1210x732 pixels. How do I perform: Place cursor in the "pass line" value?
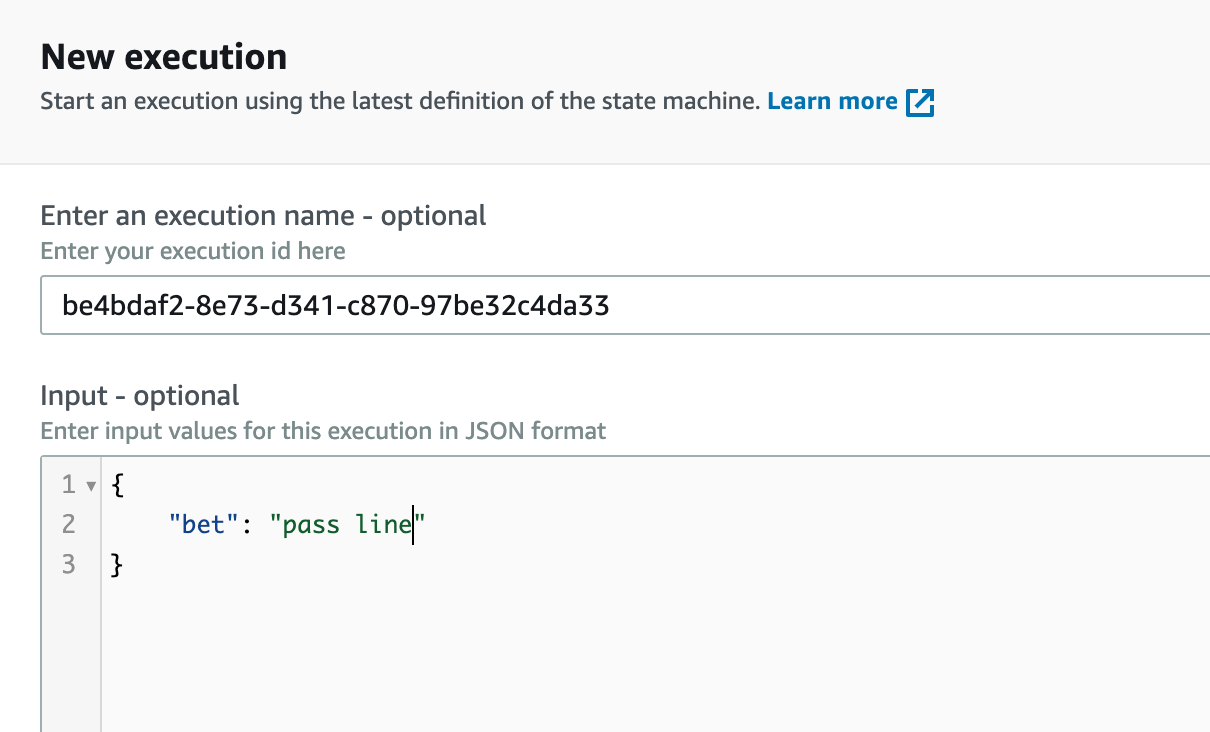[348, 524]
